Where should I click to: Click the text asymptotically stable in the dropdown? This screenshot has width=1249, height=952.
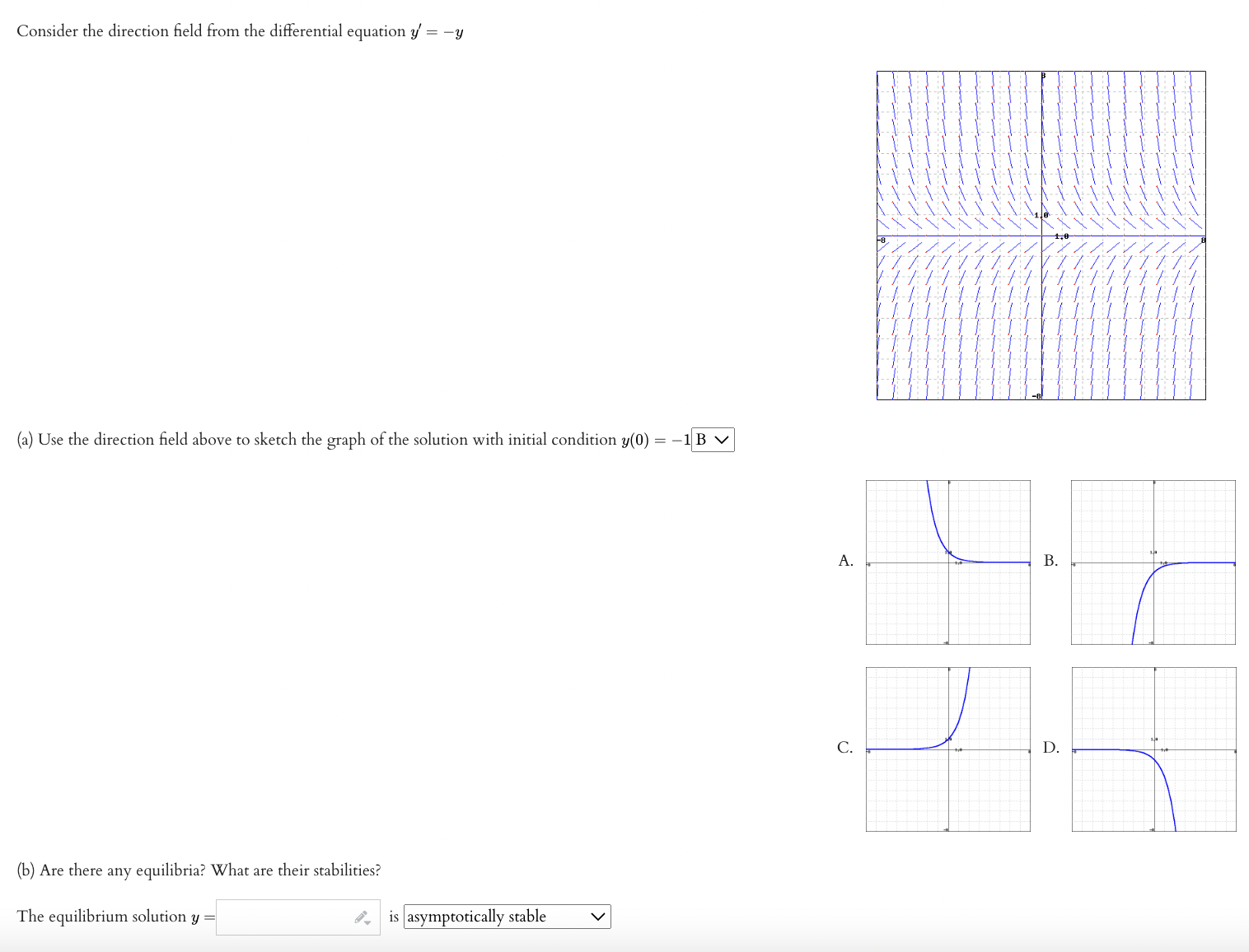pyautogui.click(x=476, y=917)
